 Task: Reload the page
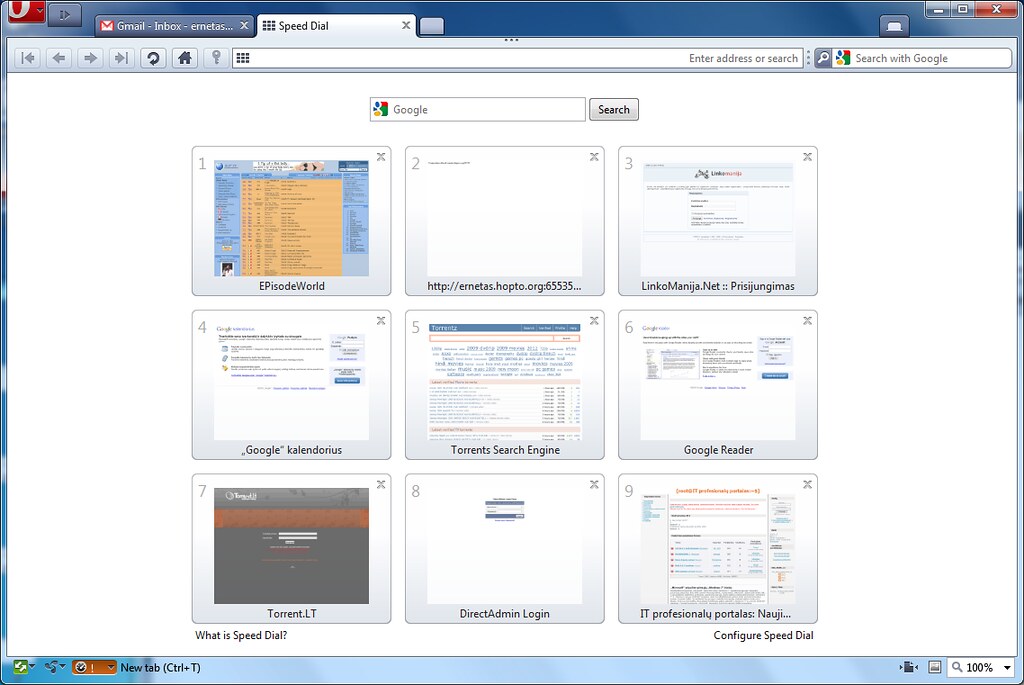click(x=153, y=58)
